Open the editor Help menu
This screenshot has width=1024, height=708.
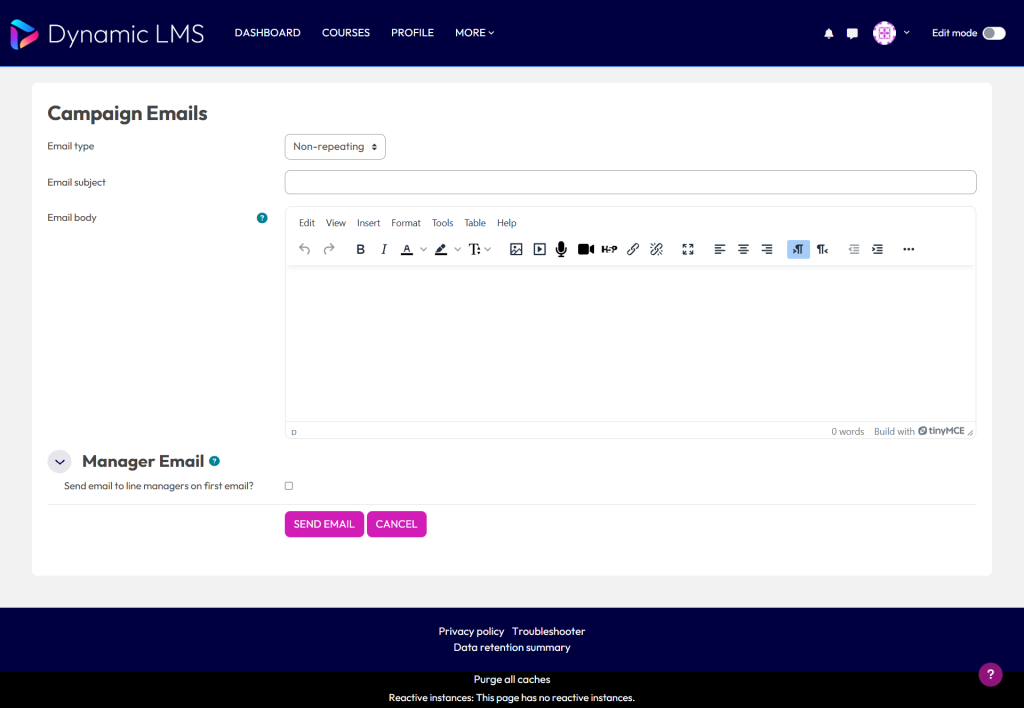506,223
